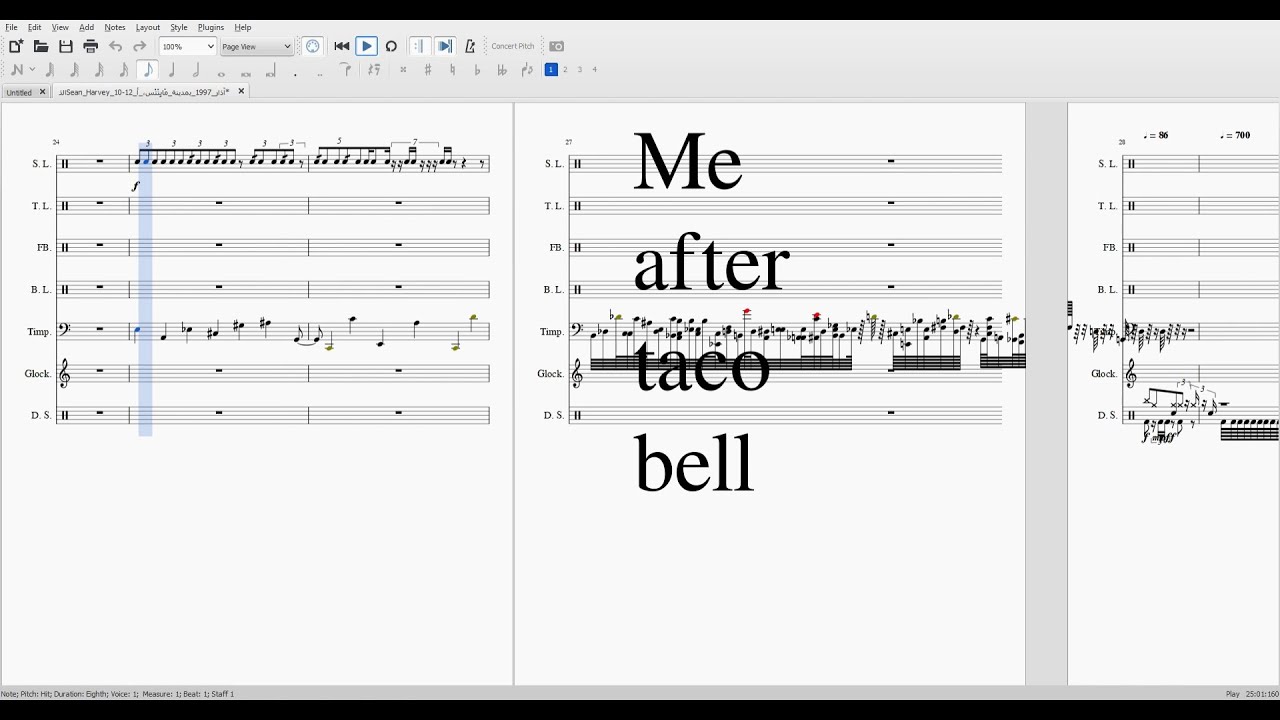Toggle loop playback
The height and width of the screenshot is (720, 1280).
pyautogui.click(x=391, y=46)
